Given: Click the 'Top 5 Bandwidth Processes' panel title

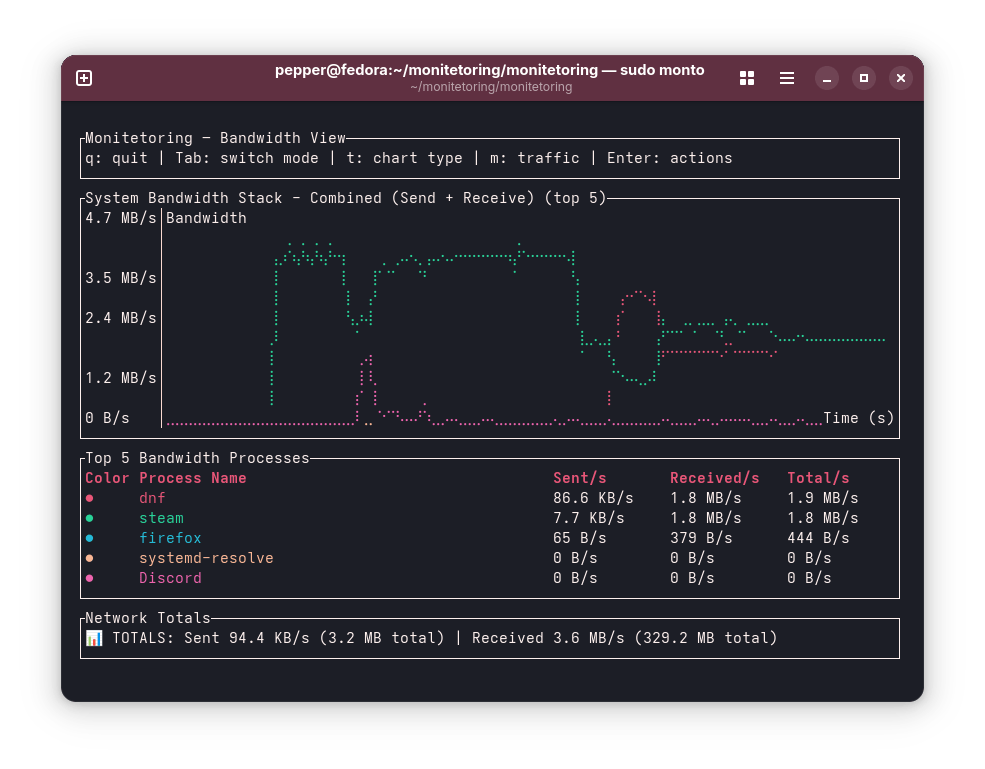Looking at the screenshot, I should tap(197, 458).
